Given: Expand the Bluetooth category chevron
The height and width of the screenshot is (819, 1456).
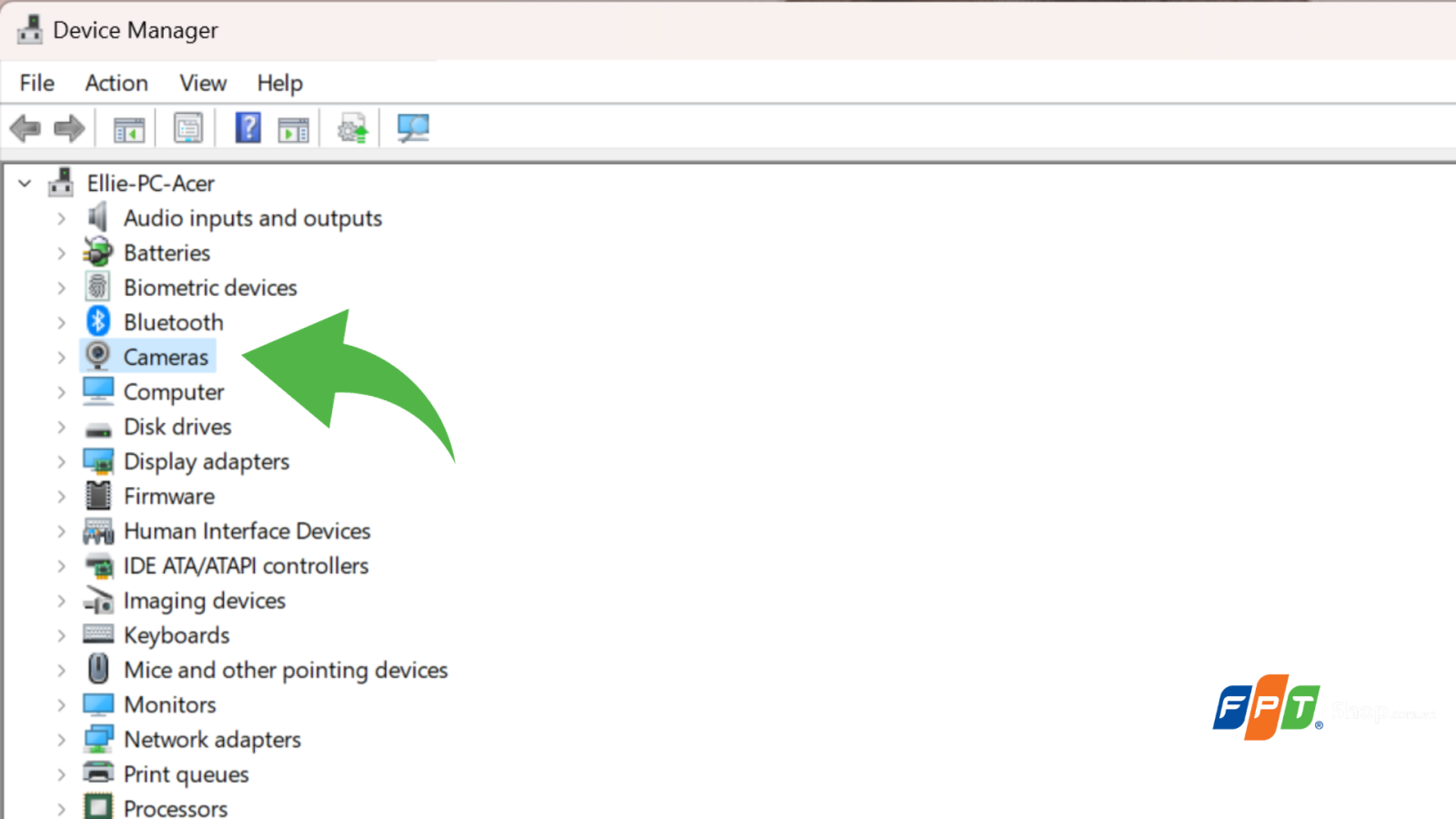Looking at the screenshot, I should point(61,322).
